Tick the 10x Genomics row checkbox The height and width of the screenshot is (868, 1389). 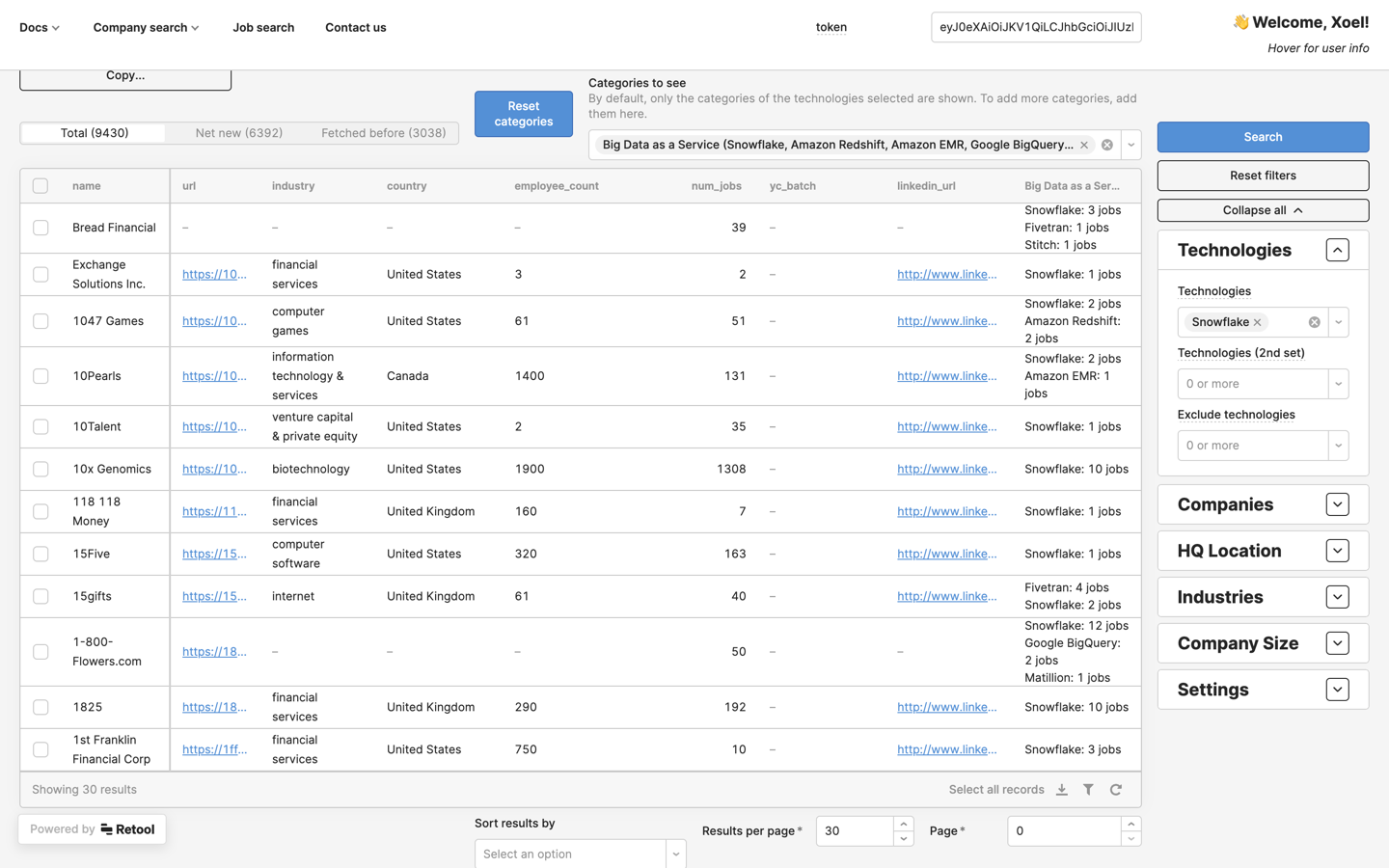click(41, 469)
